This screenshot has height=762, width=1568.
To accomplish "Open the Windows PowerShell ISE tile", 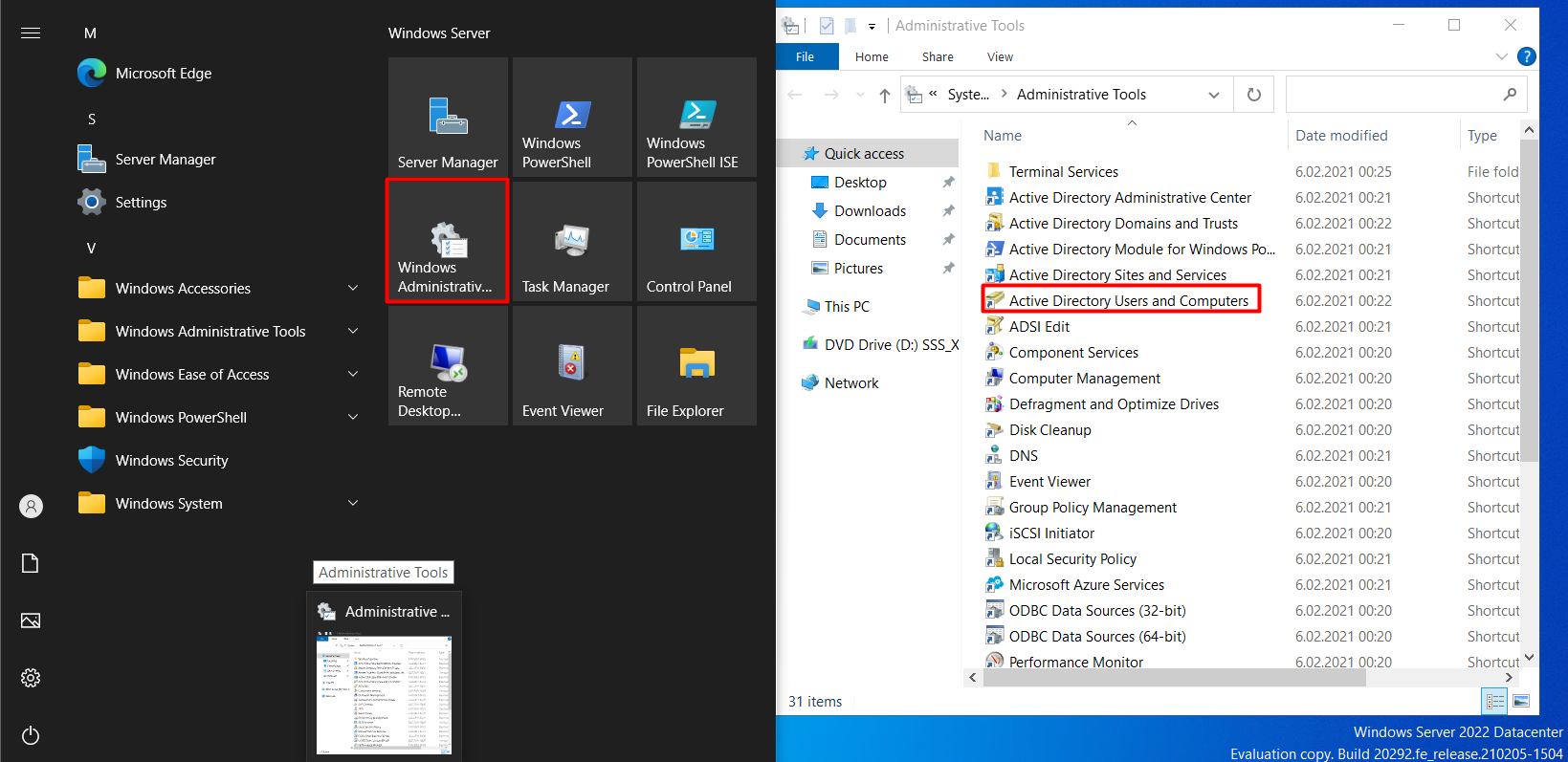I will [696, 118].
